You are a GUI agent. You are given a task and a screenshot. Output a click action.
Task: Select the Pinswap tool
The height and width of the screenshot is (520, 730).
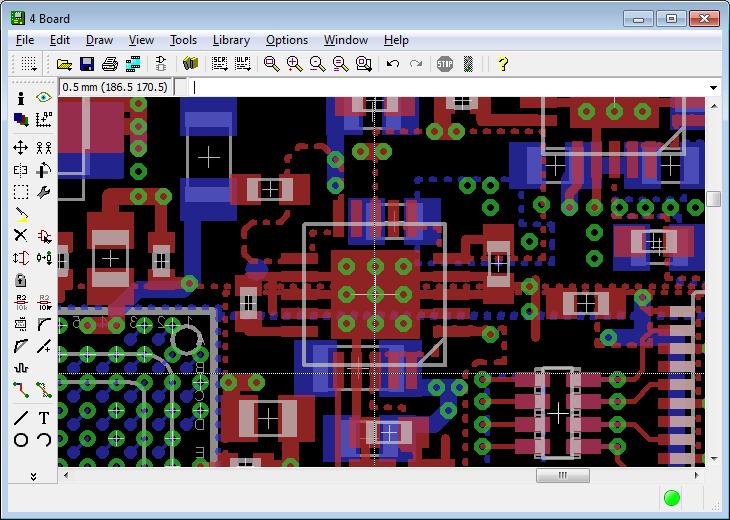click(x=20, y=257)
